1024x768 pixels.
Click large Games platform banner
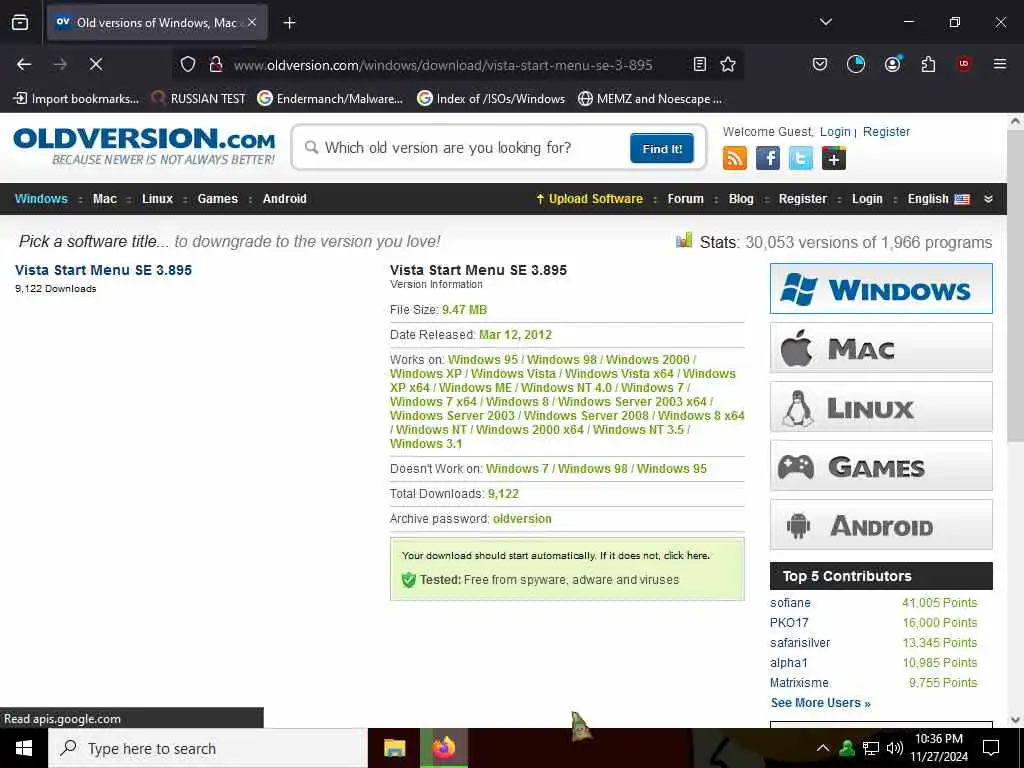(x=881, y=466)
